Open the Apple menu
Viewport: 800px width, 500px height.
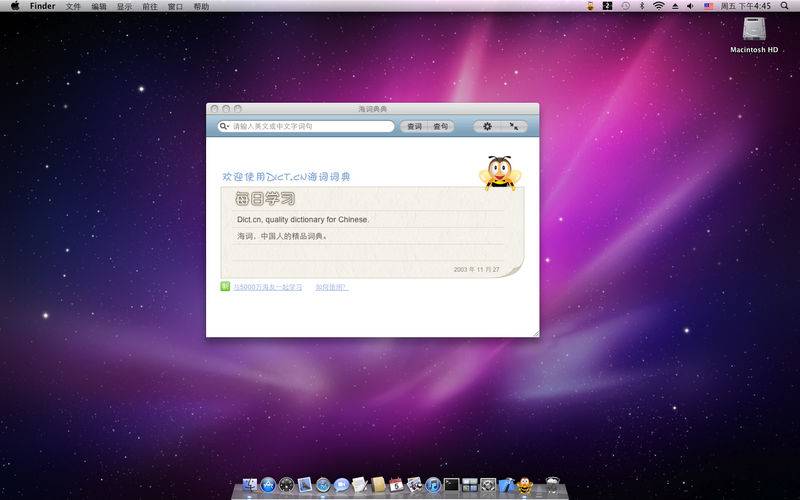tap(15, 6)
